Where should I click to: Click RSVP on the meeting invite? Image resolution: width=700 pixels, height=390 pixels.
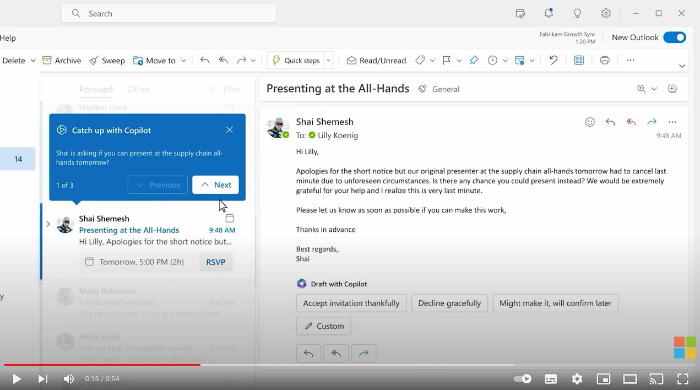[x=216, y=262]
